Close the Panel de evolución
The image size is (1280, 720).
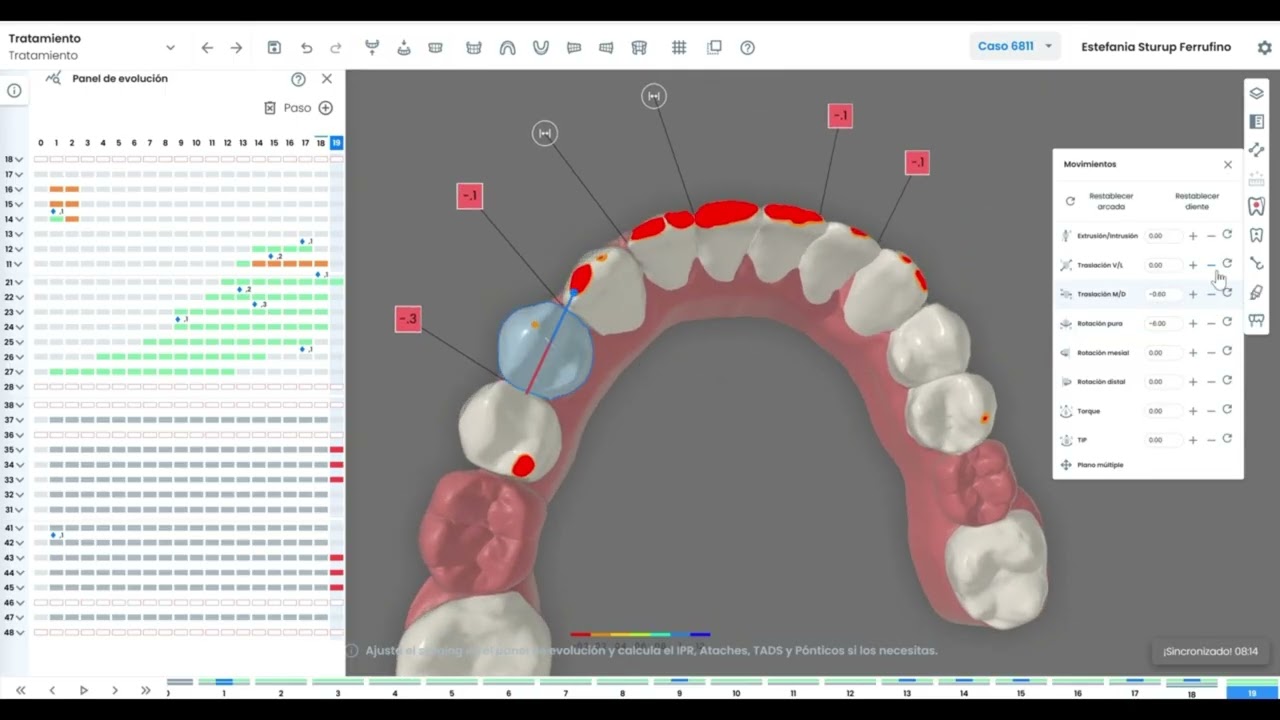(327, 78)
